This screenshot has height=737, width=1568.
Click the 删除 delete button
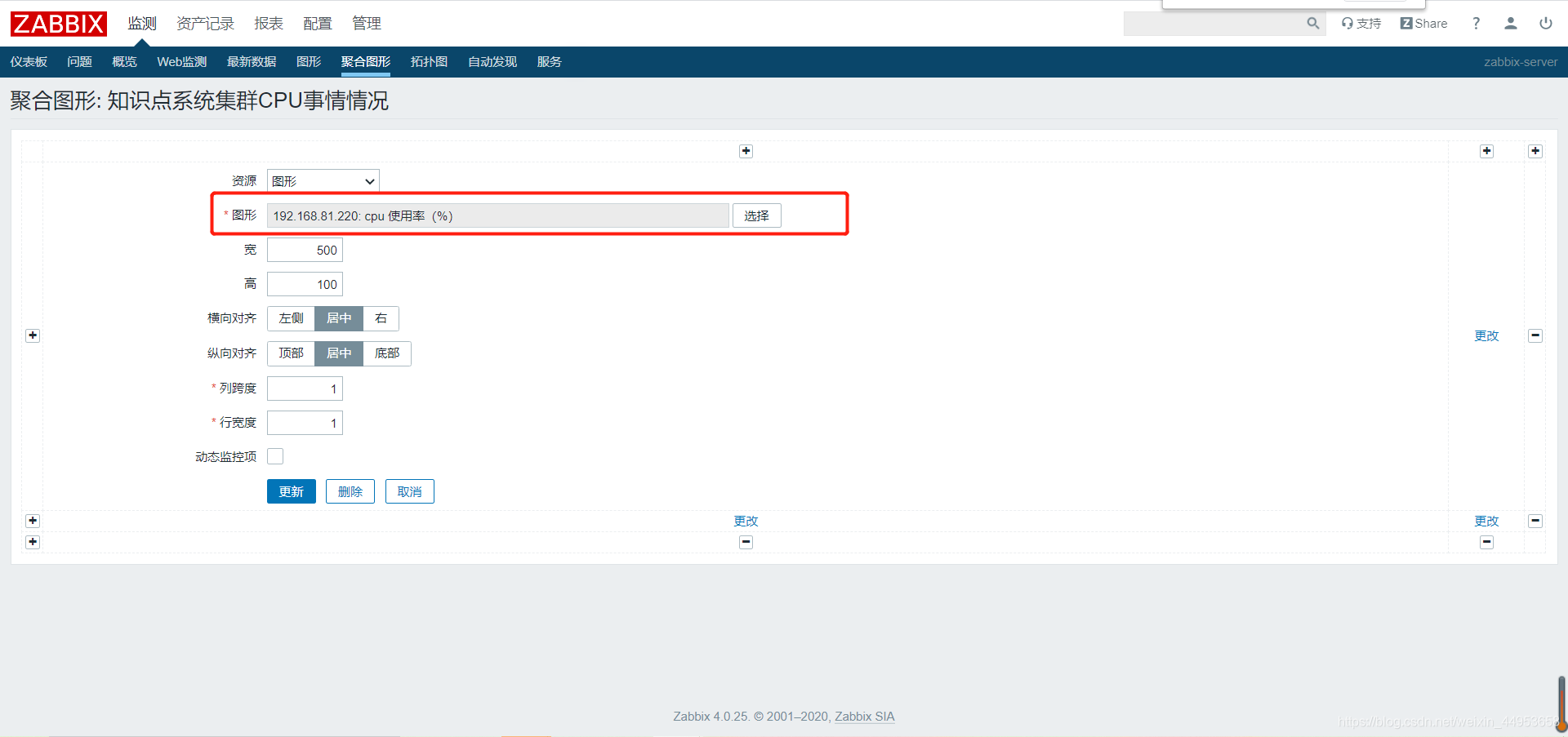[x=350, y=491]
